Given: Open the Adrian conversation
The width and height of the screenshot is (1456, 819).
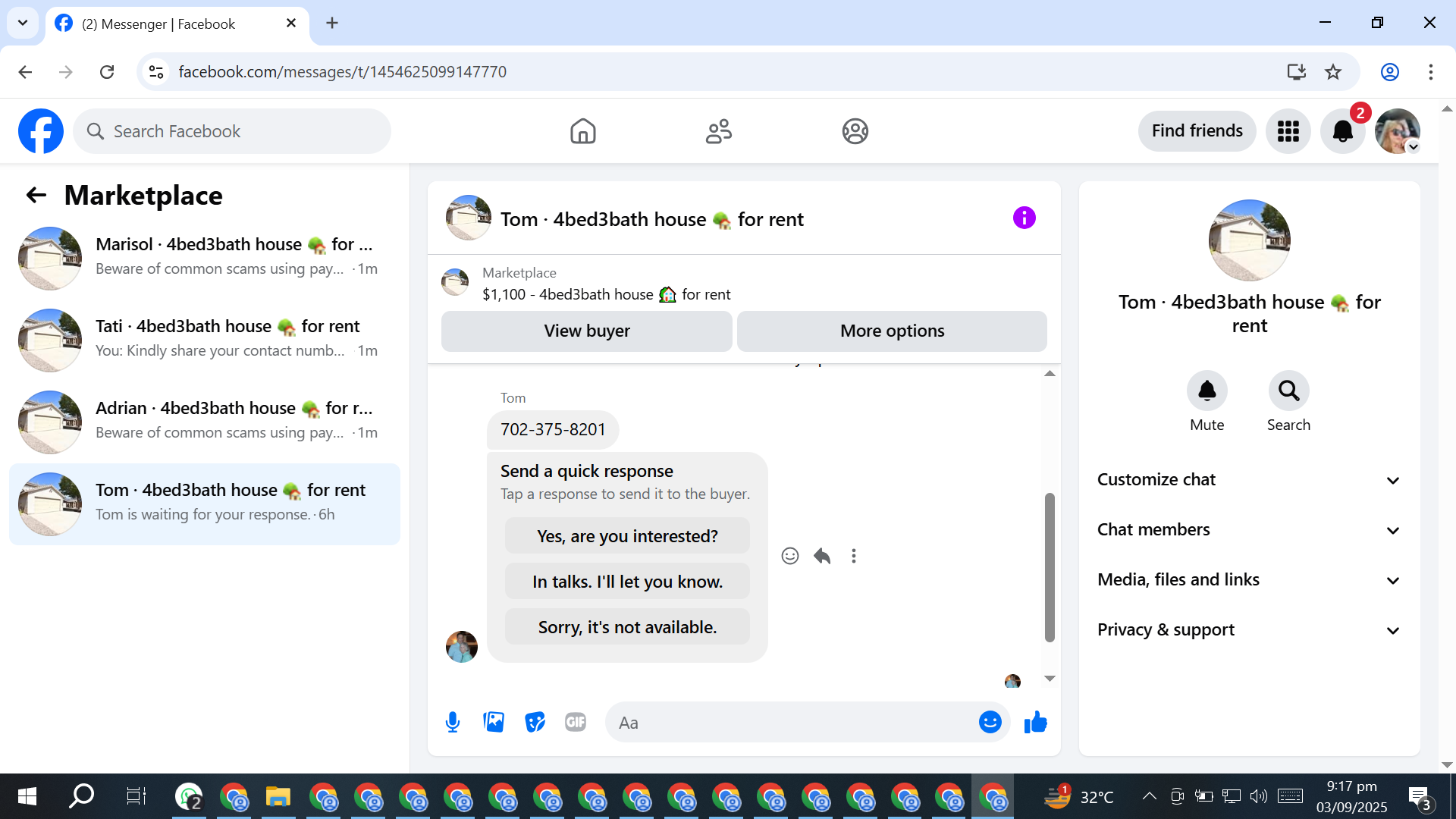Looking at the screenshot, I should coord(205,422).
